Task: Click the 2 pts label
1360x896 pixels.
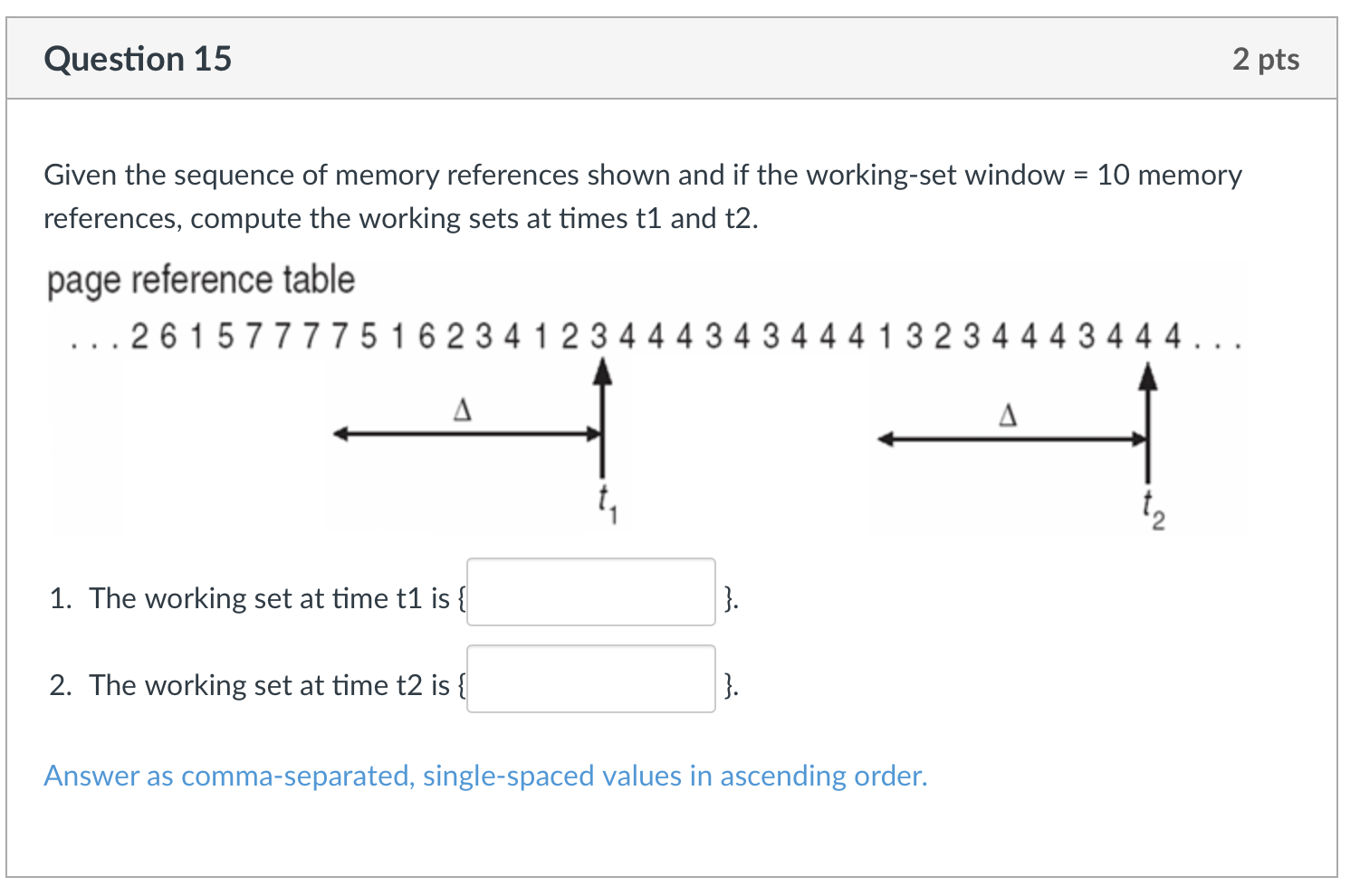Action: coord(1267,58)
